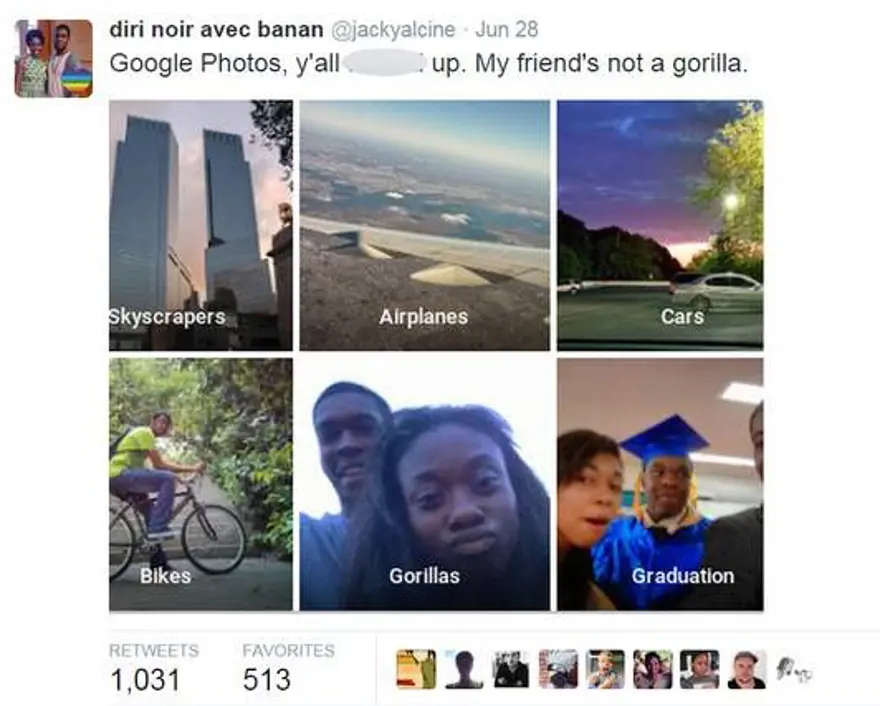The height and width of the screenshot is (706, 880).
Task: Open the @jackyalcine handle link
Action: (x=393, y=29)
